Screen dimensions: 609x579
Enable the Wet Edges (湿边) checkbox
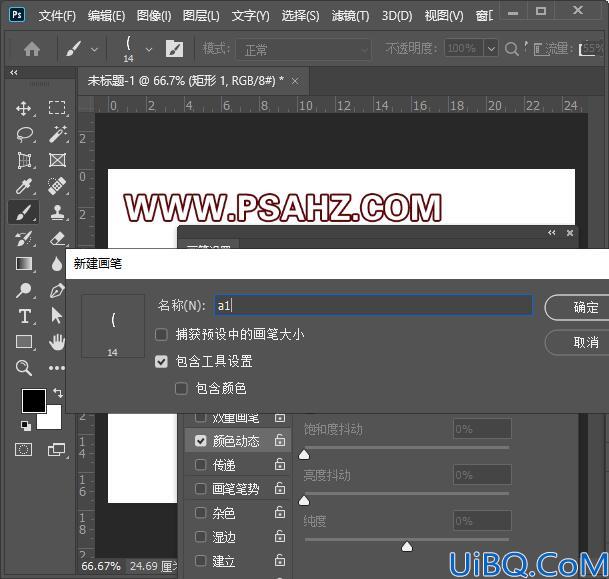(x=200, y=537)
